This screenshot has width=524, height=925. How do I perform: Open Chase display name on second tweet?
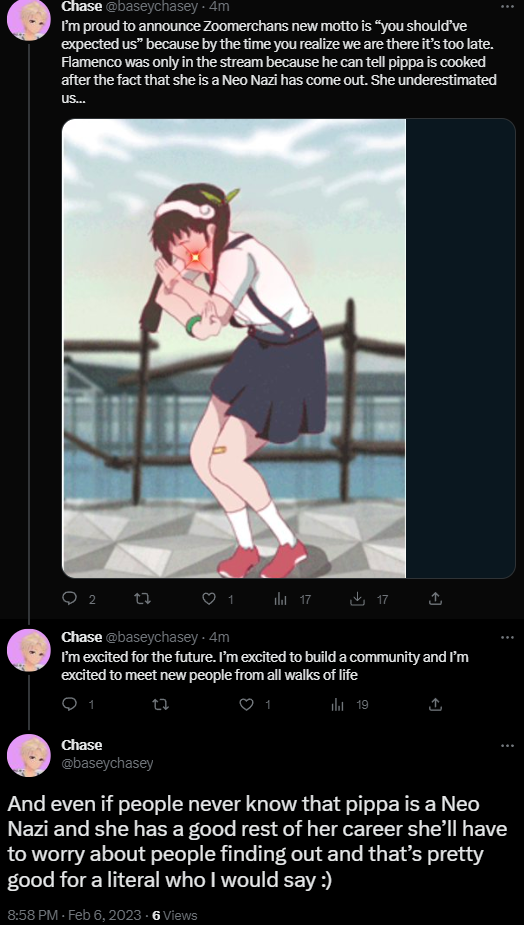81,637
